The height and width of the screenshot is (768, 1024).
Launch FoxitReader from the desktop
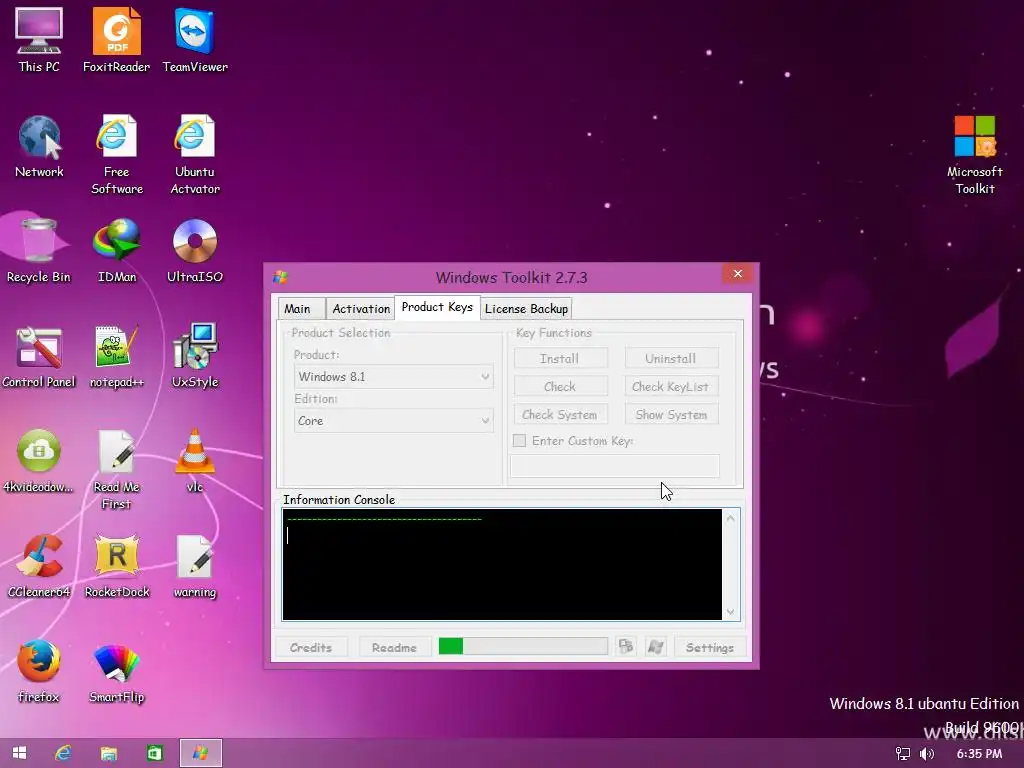point(116,40)
